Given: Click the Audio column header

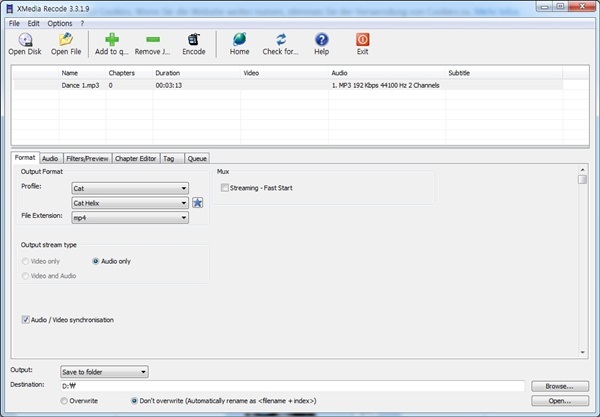Looking at the screenshot, I should point(387,73).
